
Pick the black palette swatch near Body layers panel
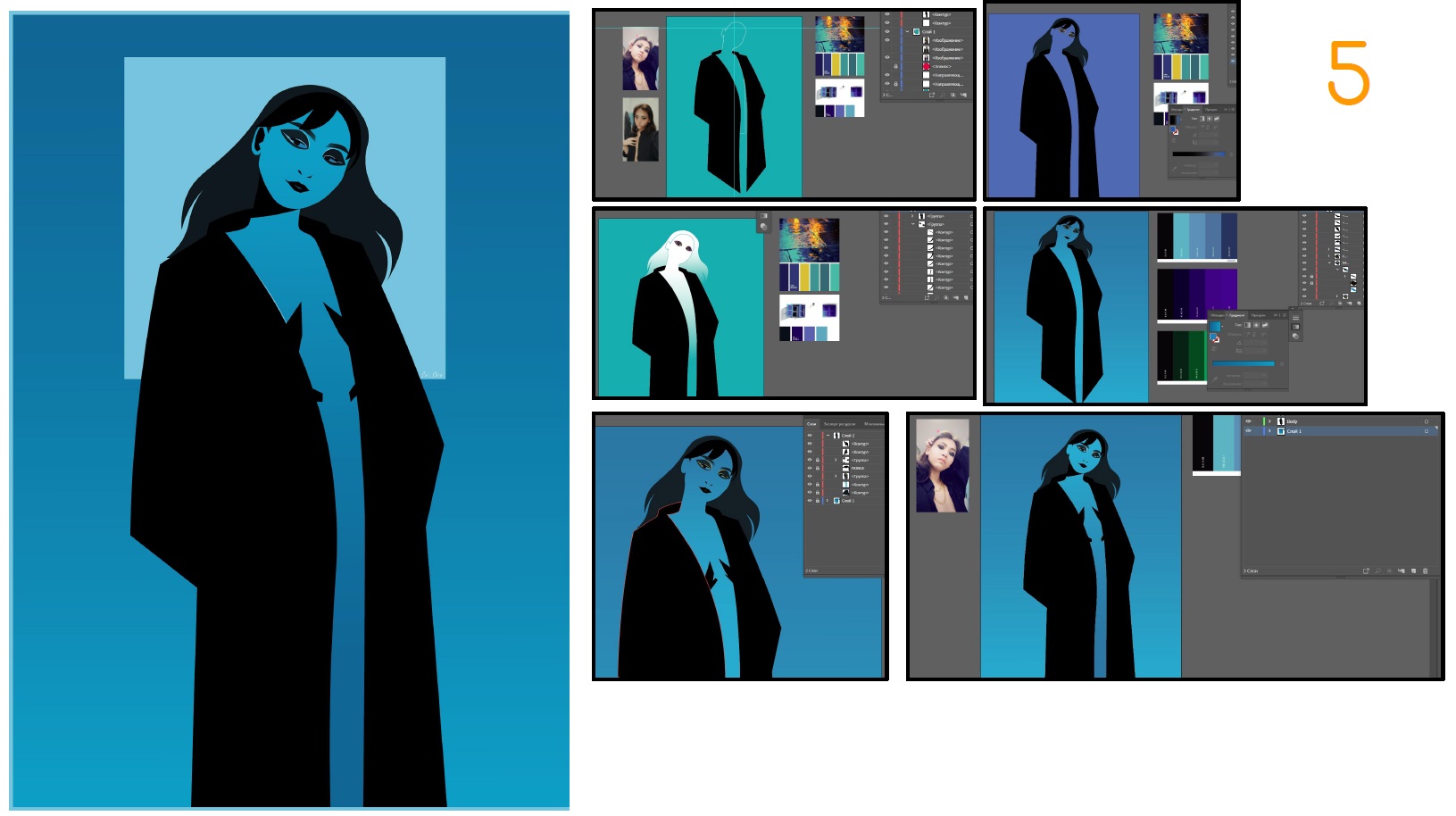click(1202, 443)
